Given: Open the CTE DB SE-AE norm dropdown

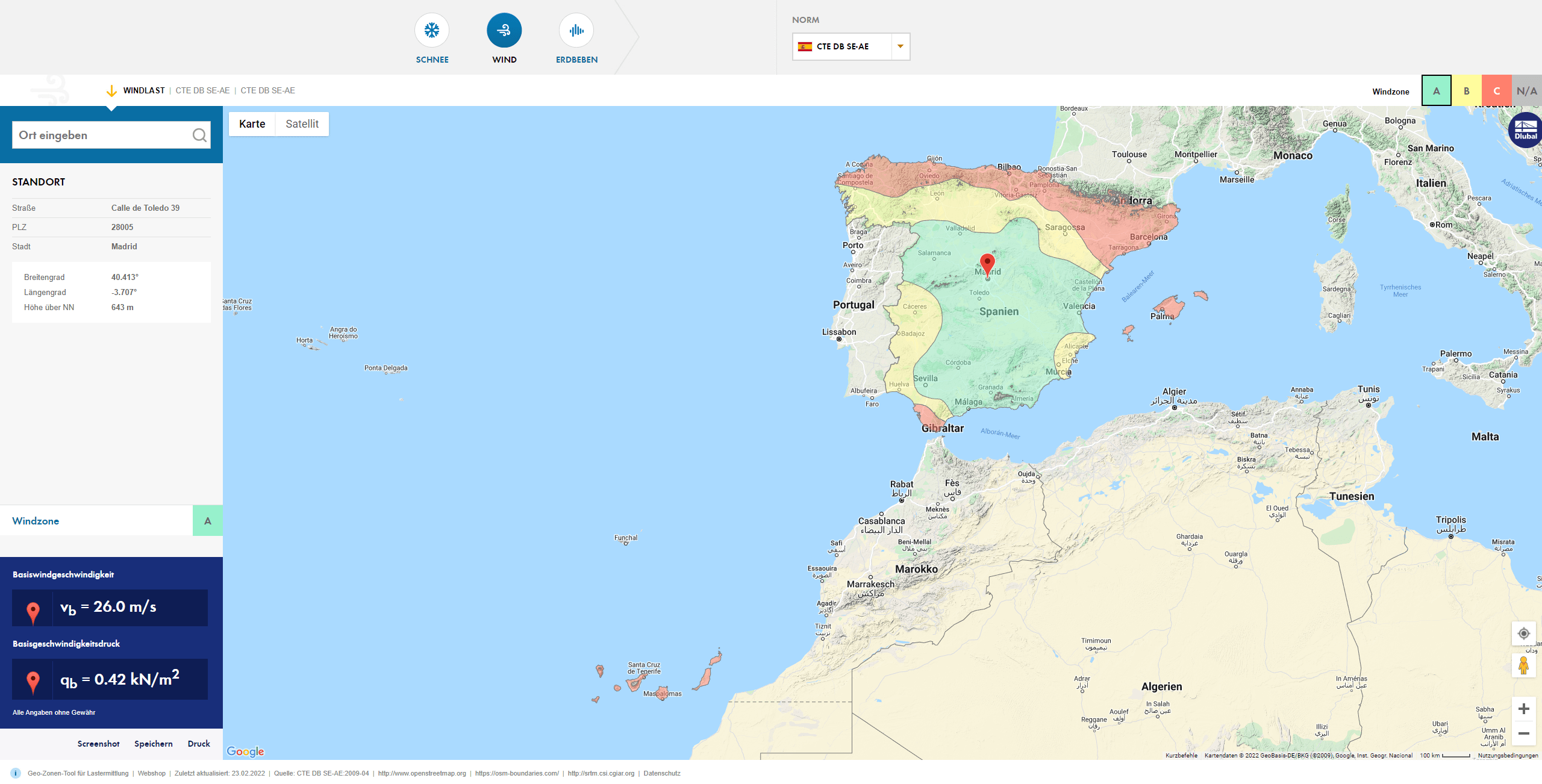Looking at the screenshot, I should tap(843, 46).
